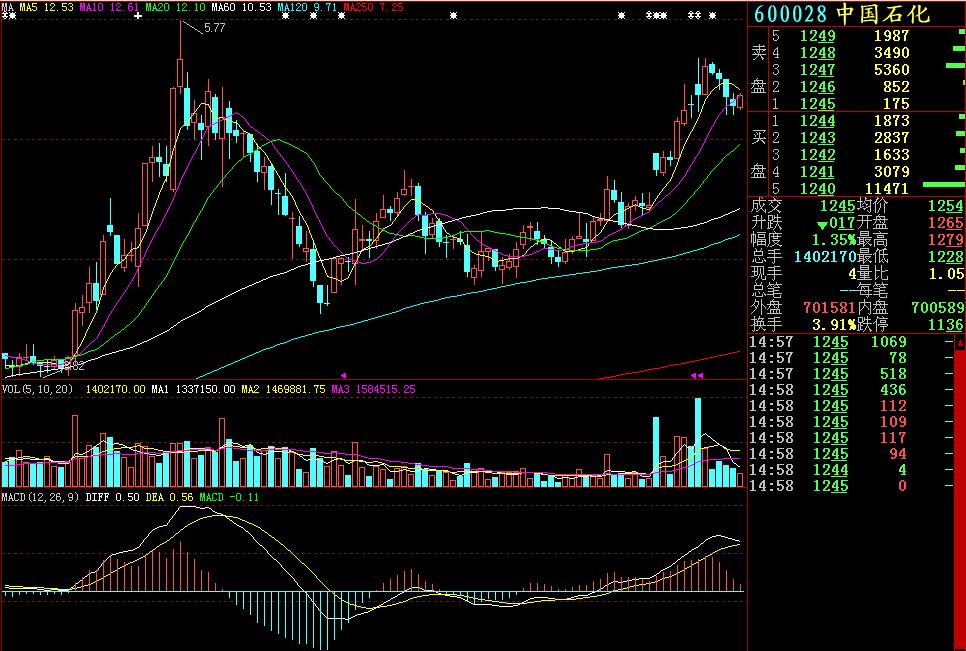966x651 pixels.
Task: Click the green down triangle beside 017
Action: (x=822, y=223)
